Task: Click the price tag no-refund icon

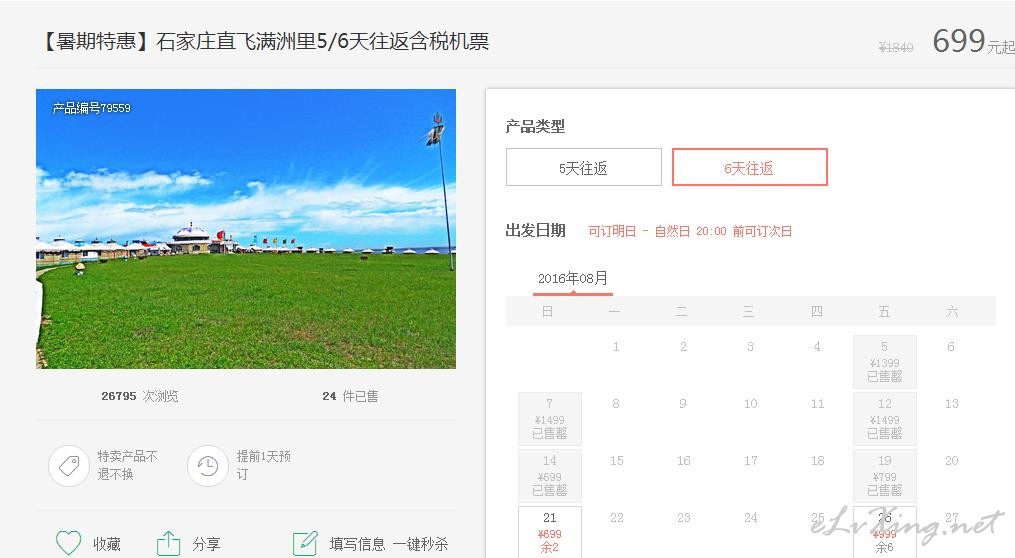Action: click(x=69, y=465)
